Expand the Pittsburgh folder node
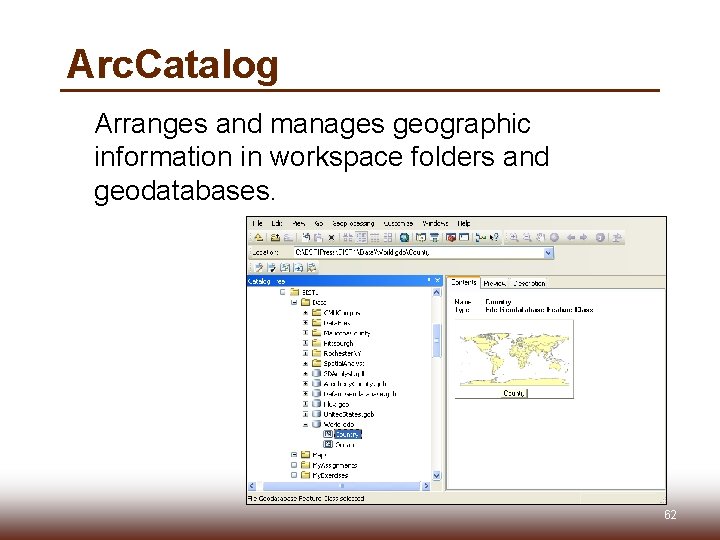The width and height of the screenshot is (720, 540). click(x=305, y=343)
